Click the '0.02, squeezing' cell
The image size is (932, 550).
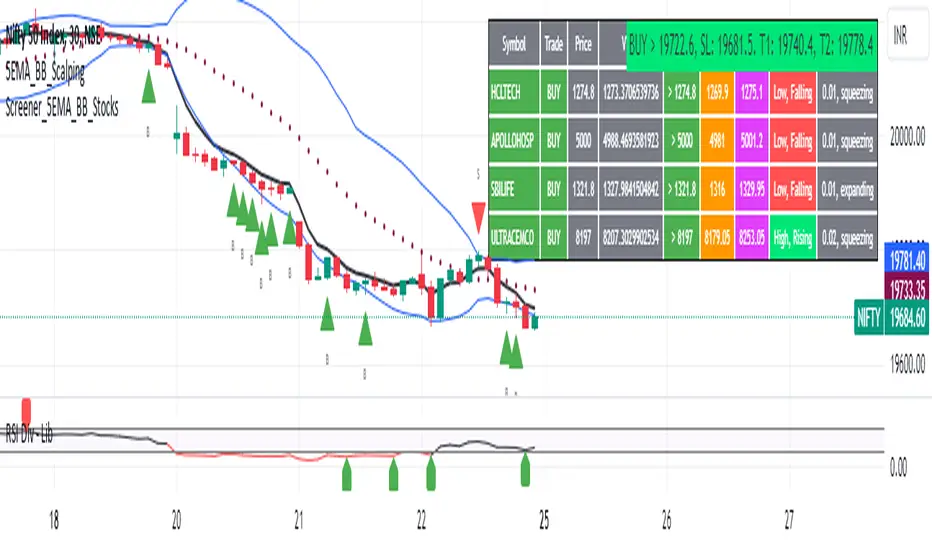coord(848,238)
